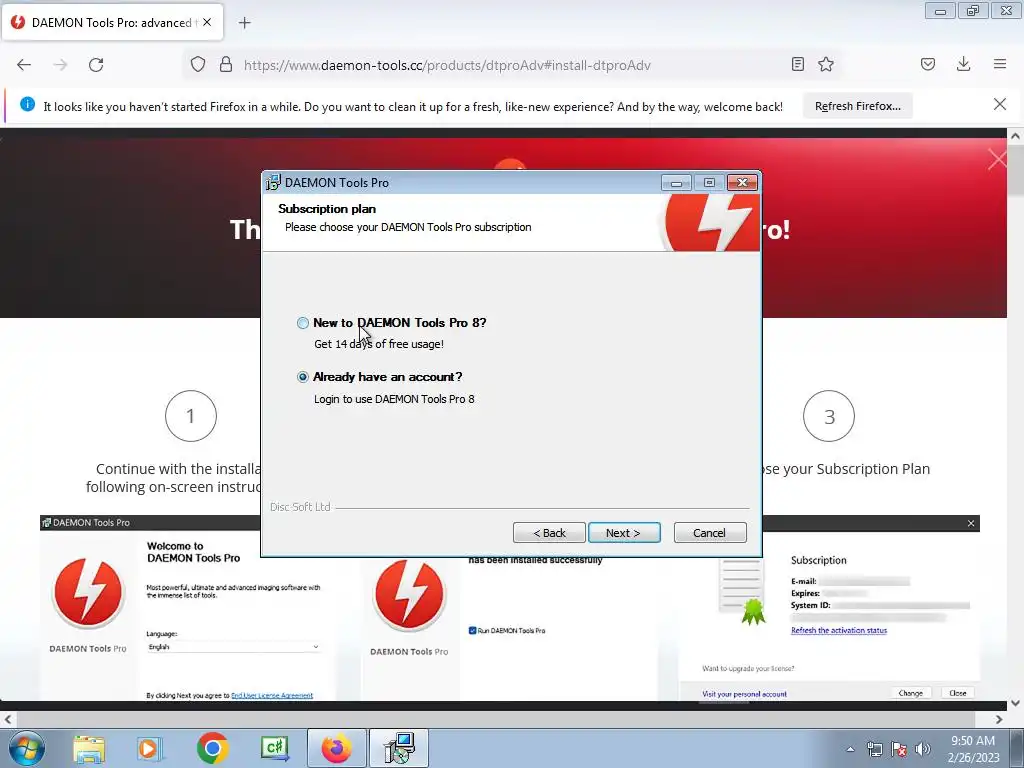The image size is (1024, 768).
Task: Click the network tray icon
Action: point(874,749)
